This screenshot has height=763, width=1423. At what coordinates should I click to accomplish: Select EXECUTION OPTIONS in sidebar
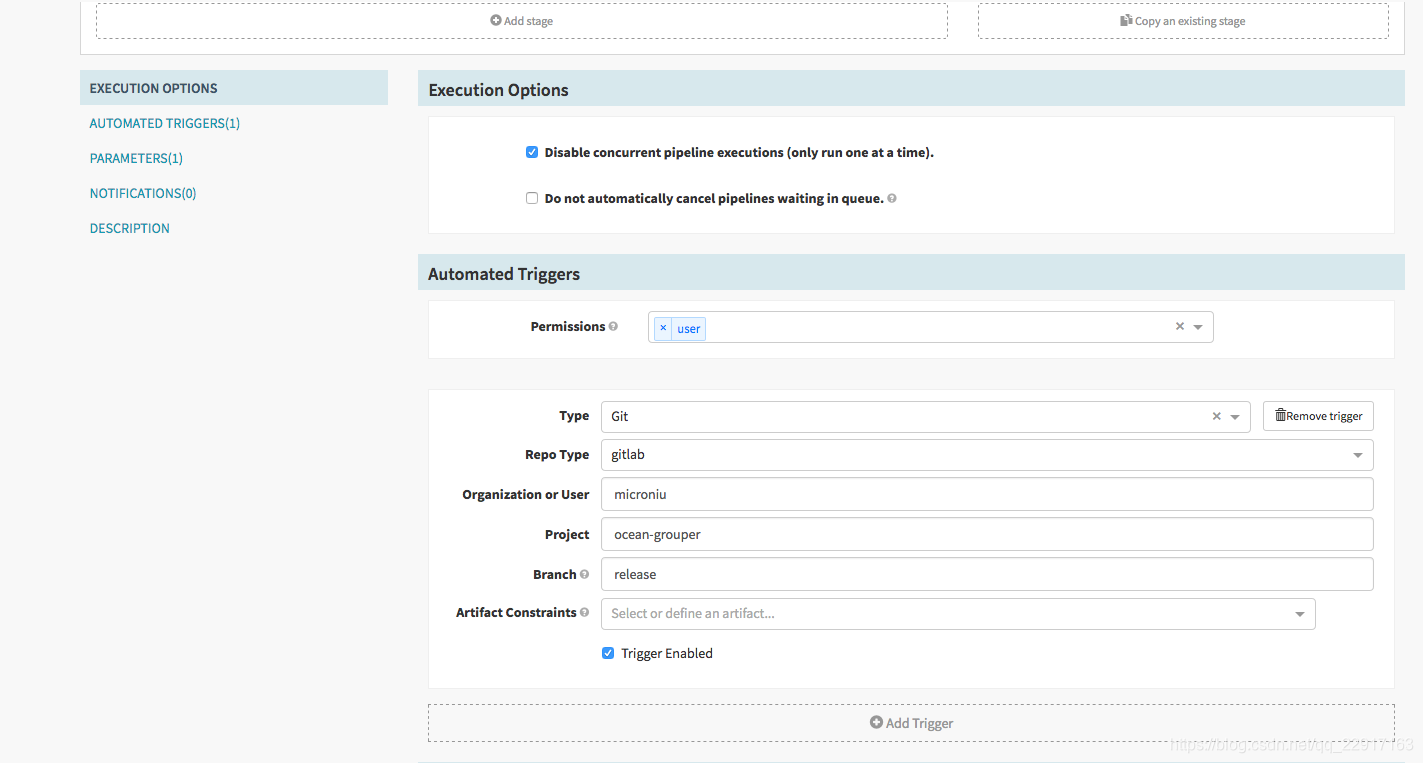234,88
